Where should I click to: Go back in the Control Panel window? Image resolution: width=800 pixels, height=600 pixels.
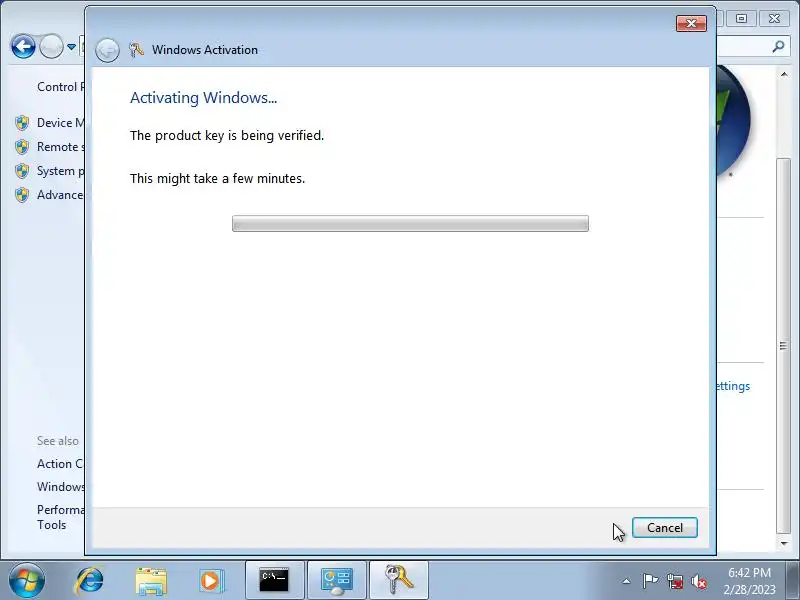coord(23,47)
